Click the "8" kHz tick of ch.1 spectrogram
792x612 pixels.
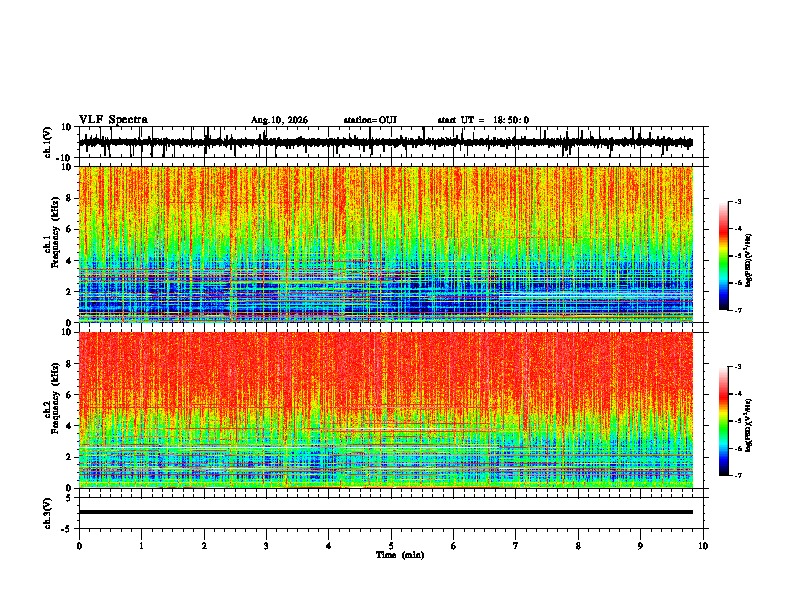(x=70, y=198)
